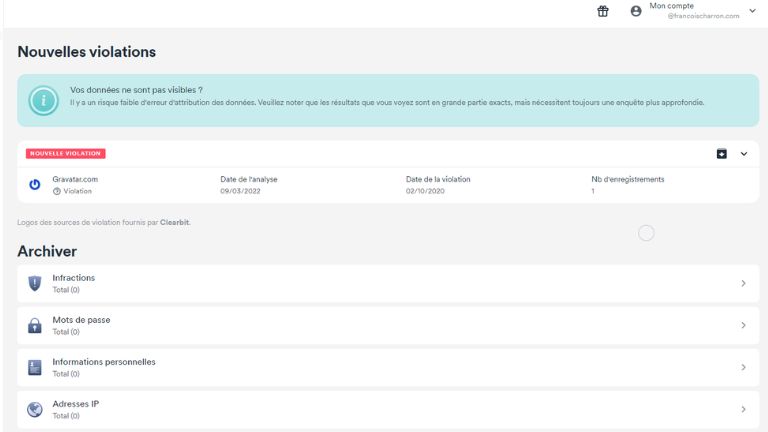
Task: Click the Violation help question icon
Action: pos(57,192)
